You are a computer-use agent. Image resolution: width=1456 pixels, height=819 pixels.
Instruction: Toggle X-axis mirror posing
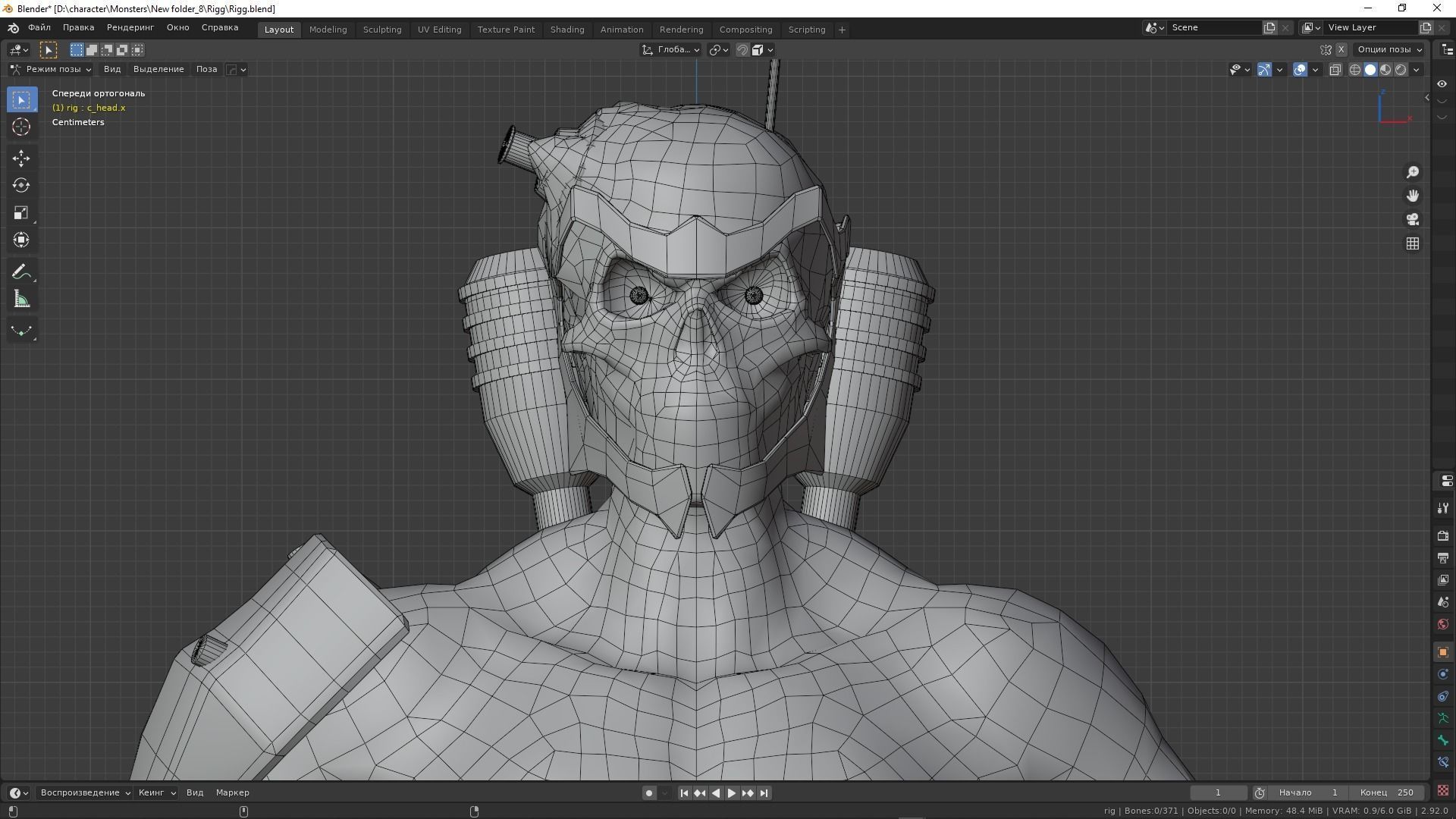[1341, 49]
